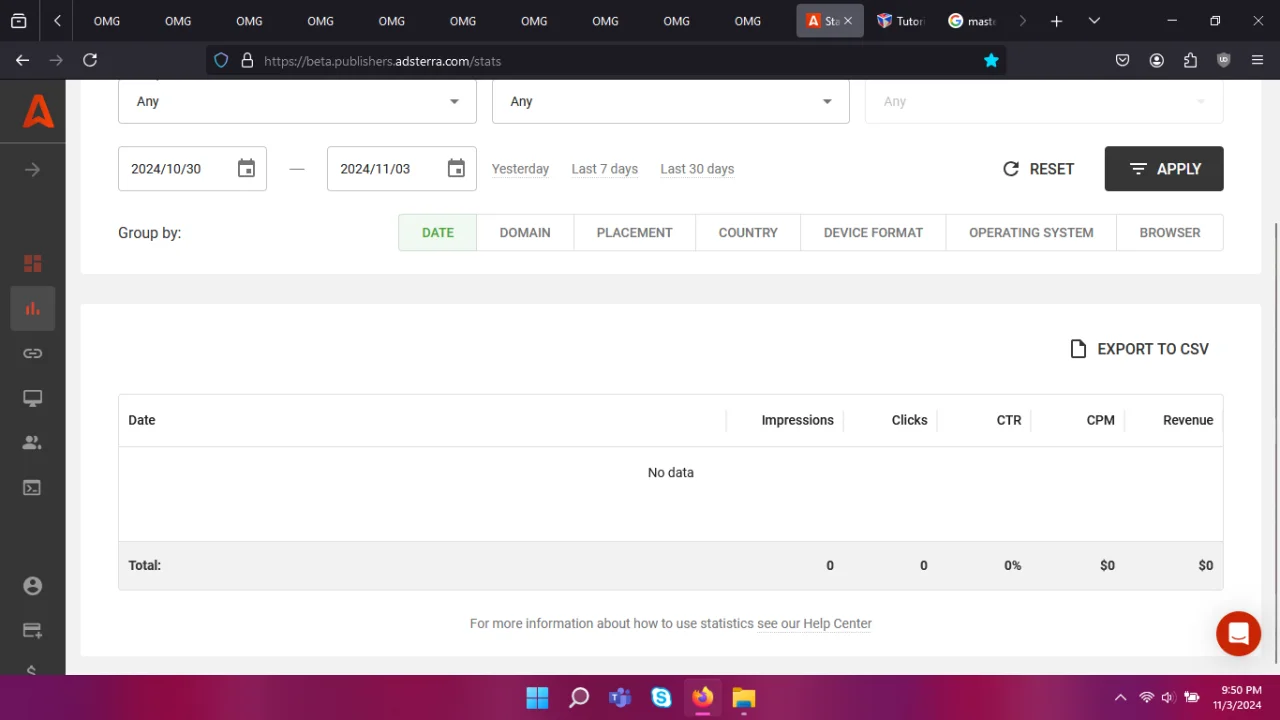Open the live chat support bubble
Viewport: 1280px width, 720px height.
(1238, 634)
